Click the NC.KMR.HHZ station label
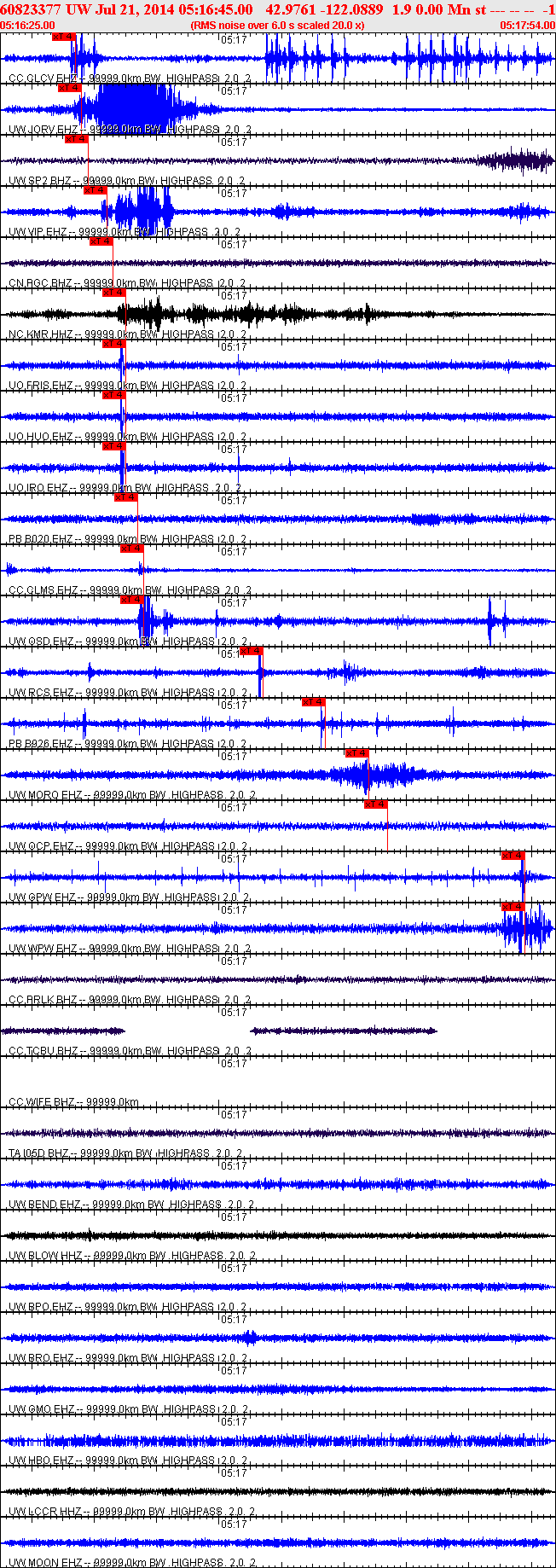This screenshot has width=556, height=1568. (41, 334)
